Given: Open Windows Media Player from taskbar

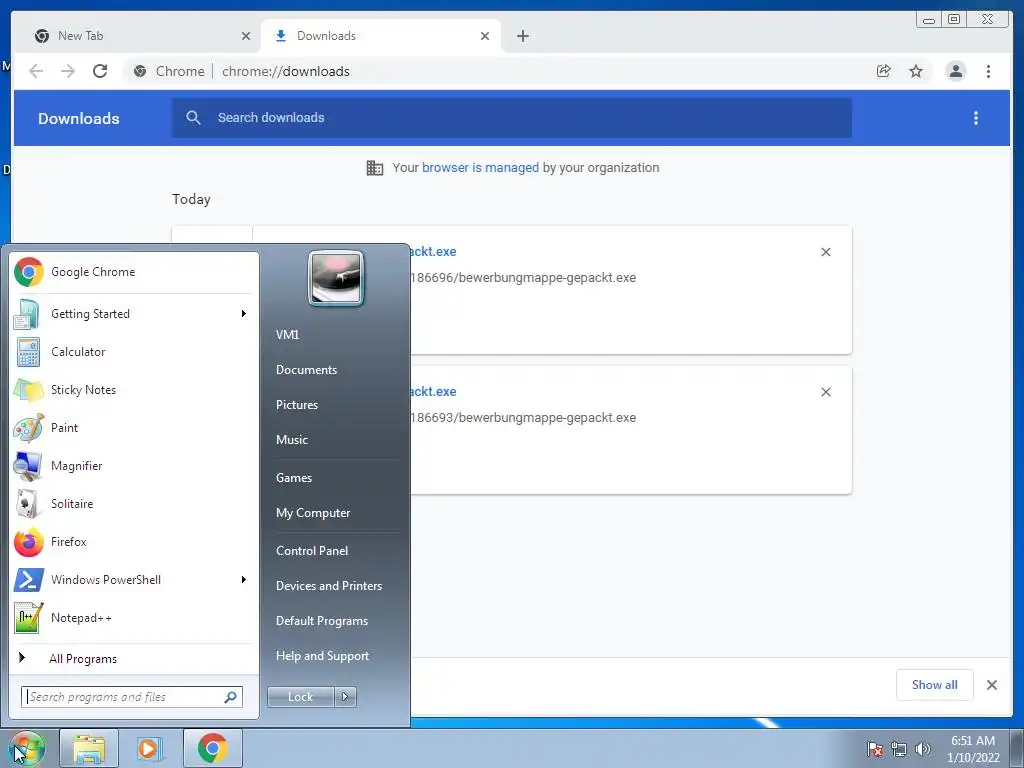Looking at the screenshot, I should (149, 748).
